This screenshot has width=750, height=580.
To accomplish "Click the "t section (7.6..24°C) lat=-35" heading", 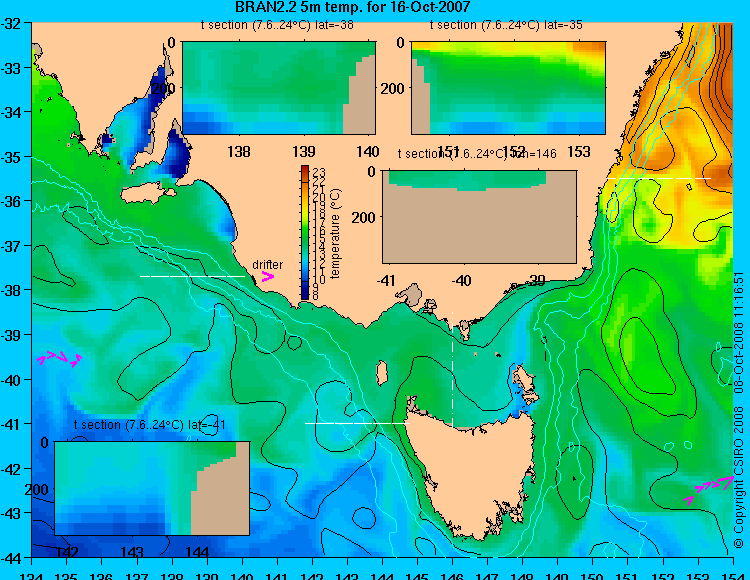I will [506, 25].
